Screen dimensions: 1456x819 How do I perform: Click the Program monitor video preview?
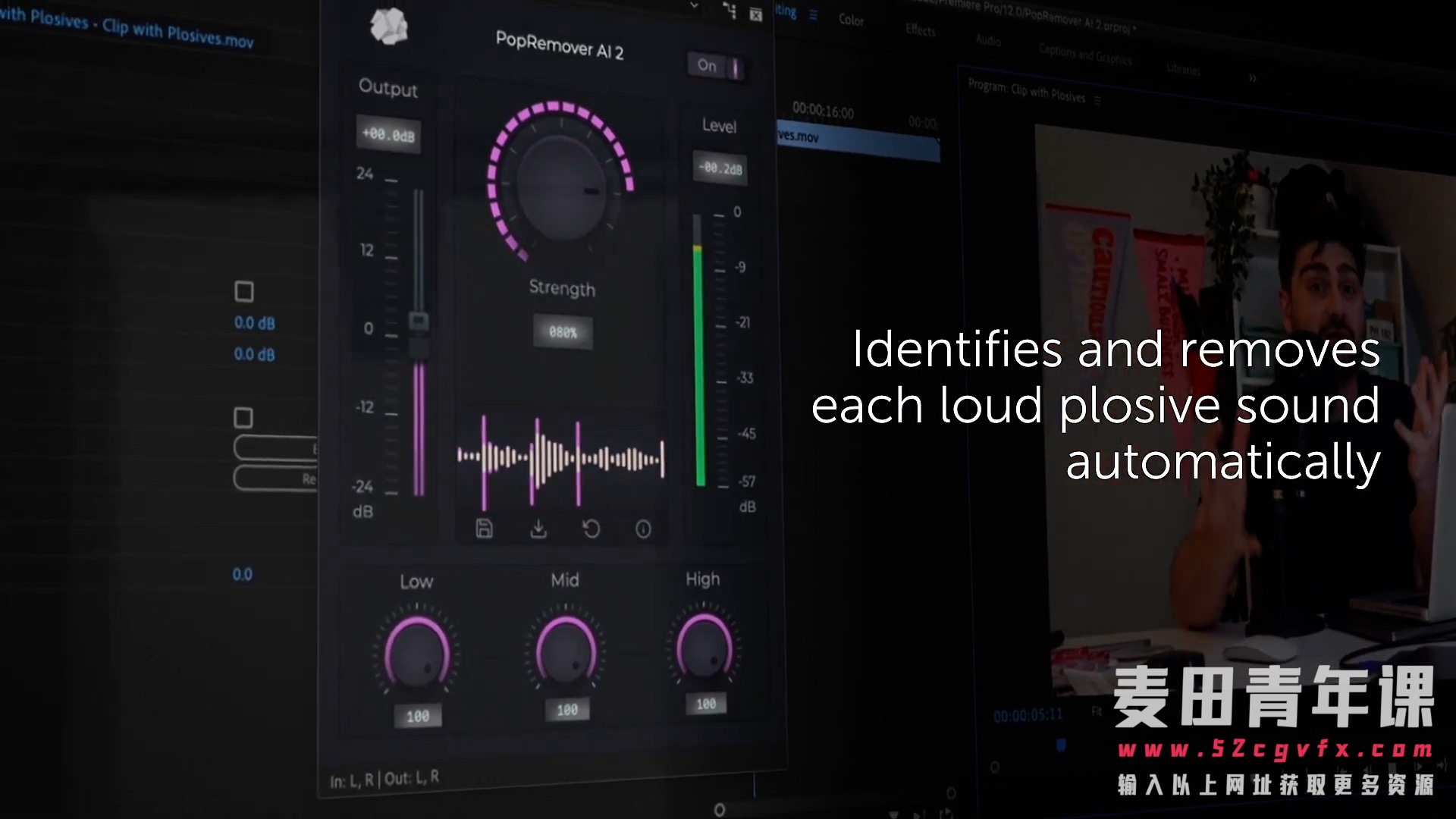[x=1245, y=409]
